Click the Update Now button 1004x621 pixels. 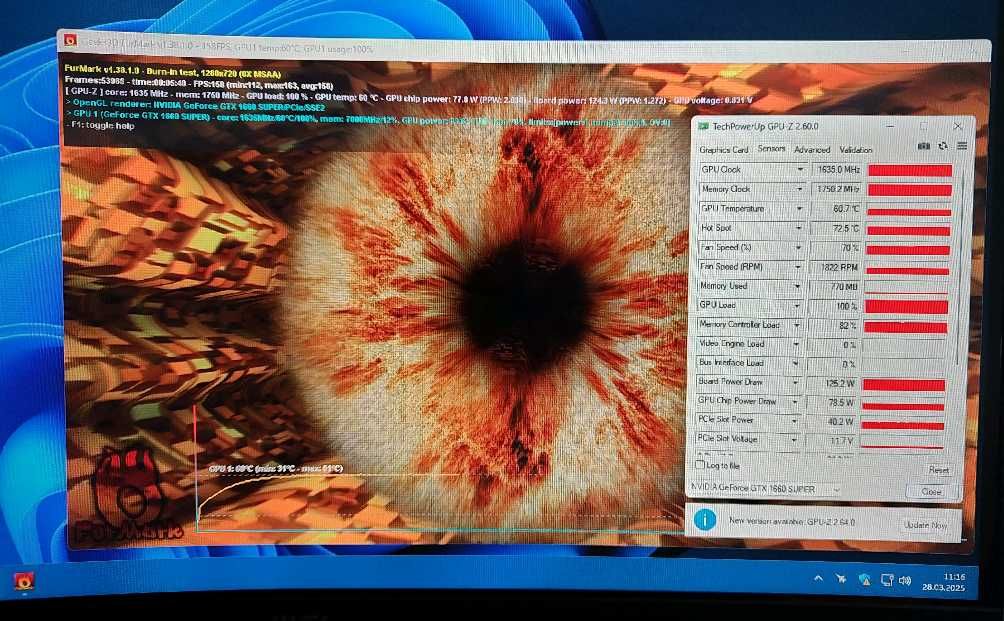[925, 525]
